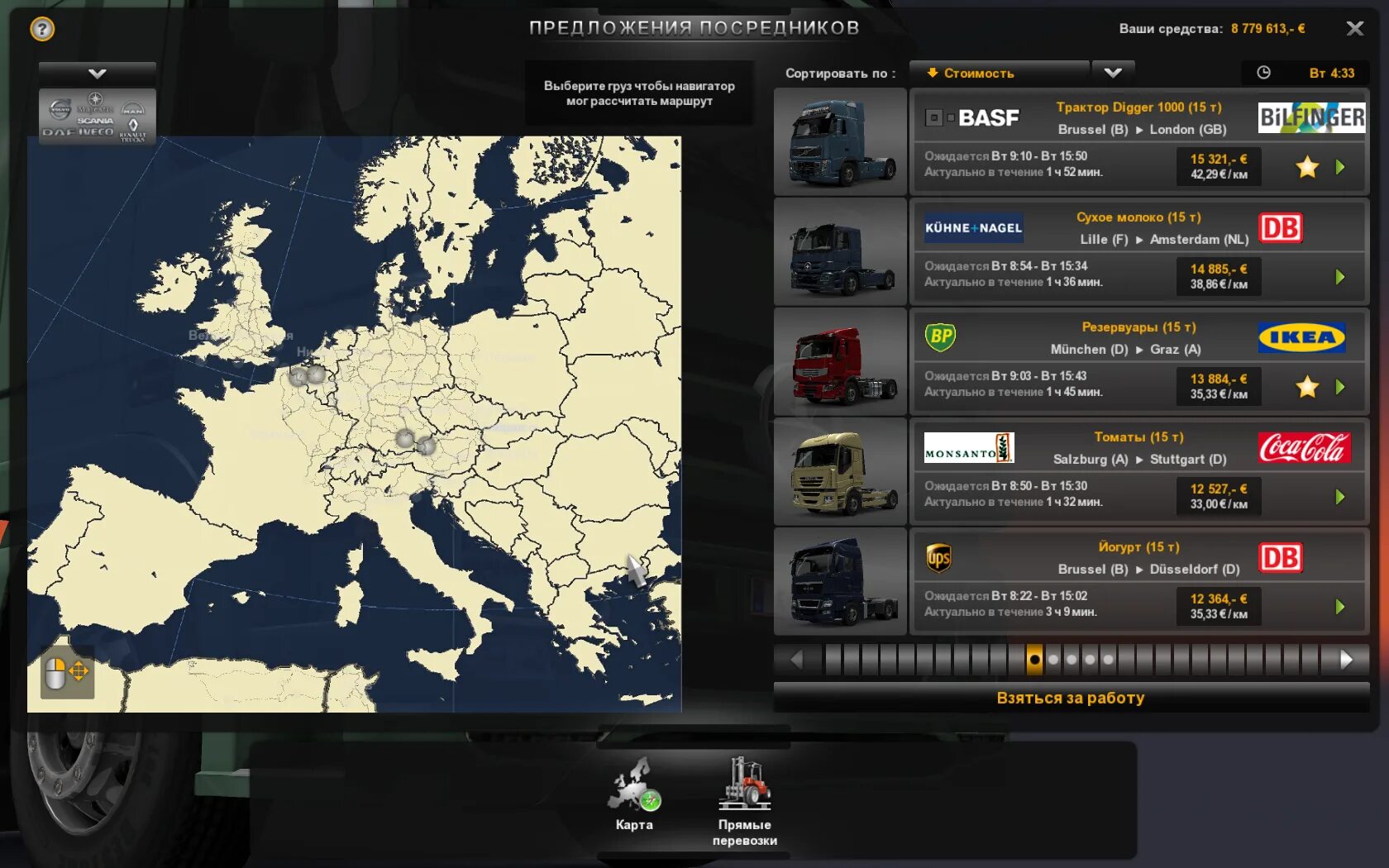Click the 12 364,- € price box
Screen dimensions: 1389x868
(1219, 606)
